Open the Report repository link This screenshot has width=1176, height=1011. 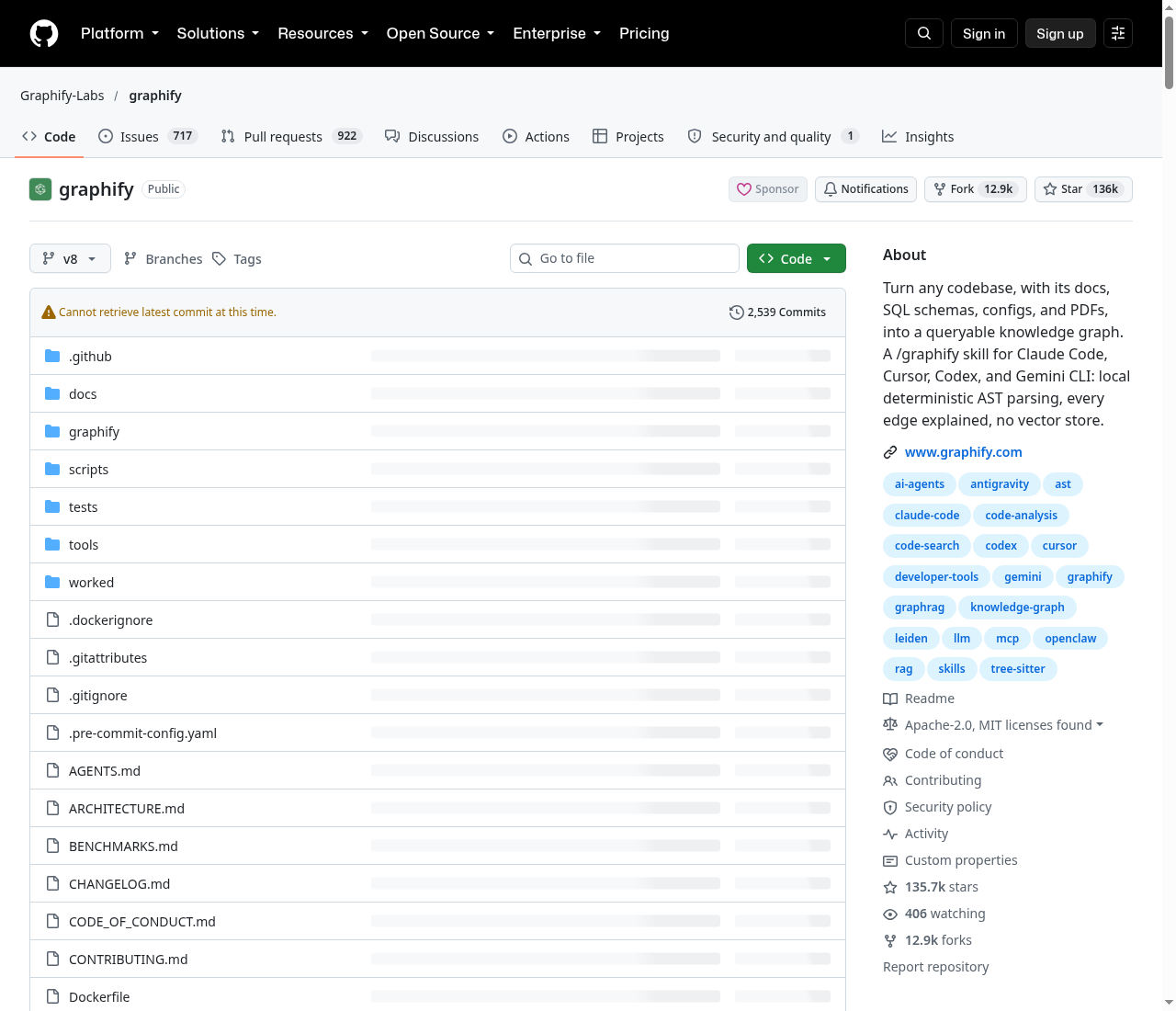tap(936, 967)
